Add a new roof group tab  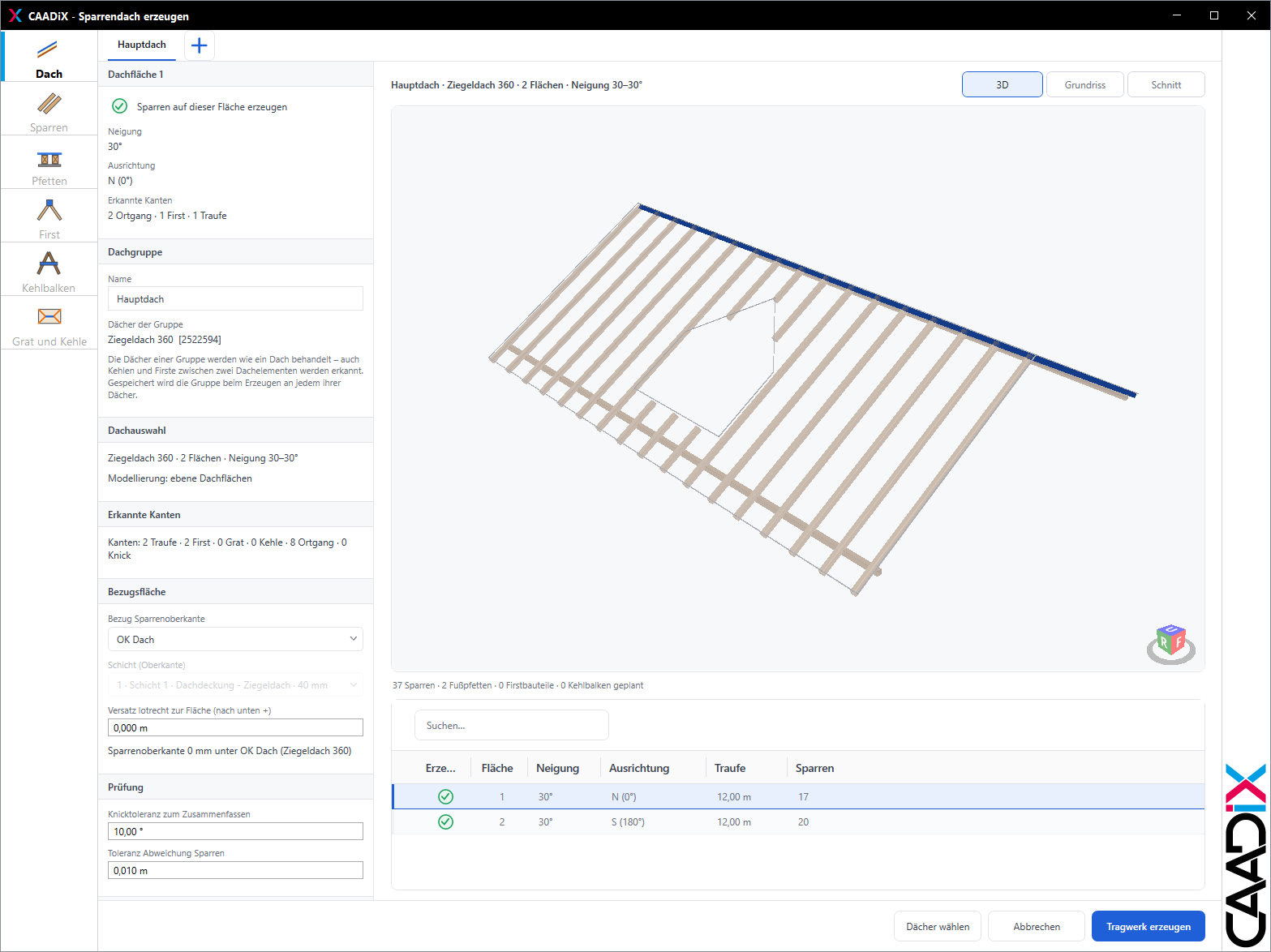point(200,45)
